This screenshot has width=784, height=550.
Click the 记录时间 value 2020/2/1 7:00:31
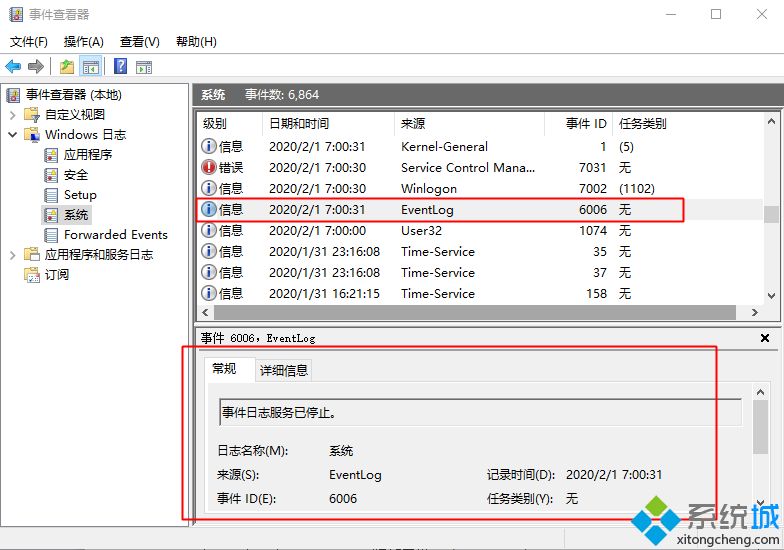[614, 474]
